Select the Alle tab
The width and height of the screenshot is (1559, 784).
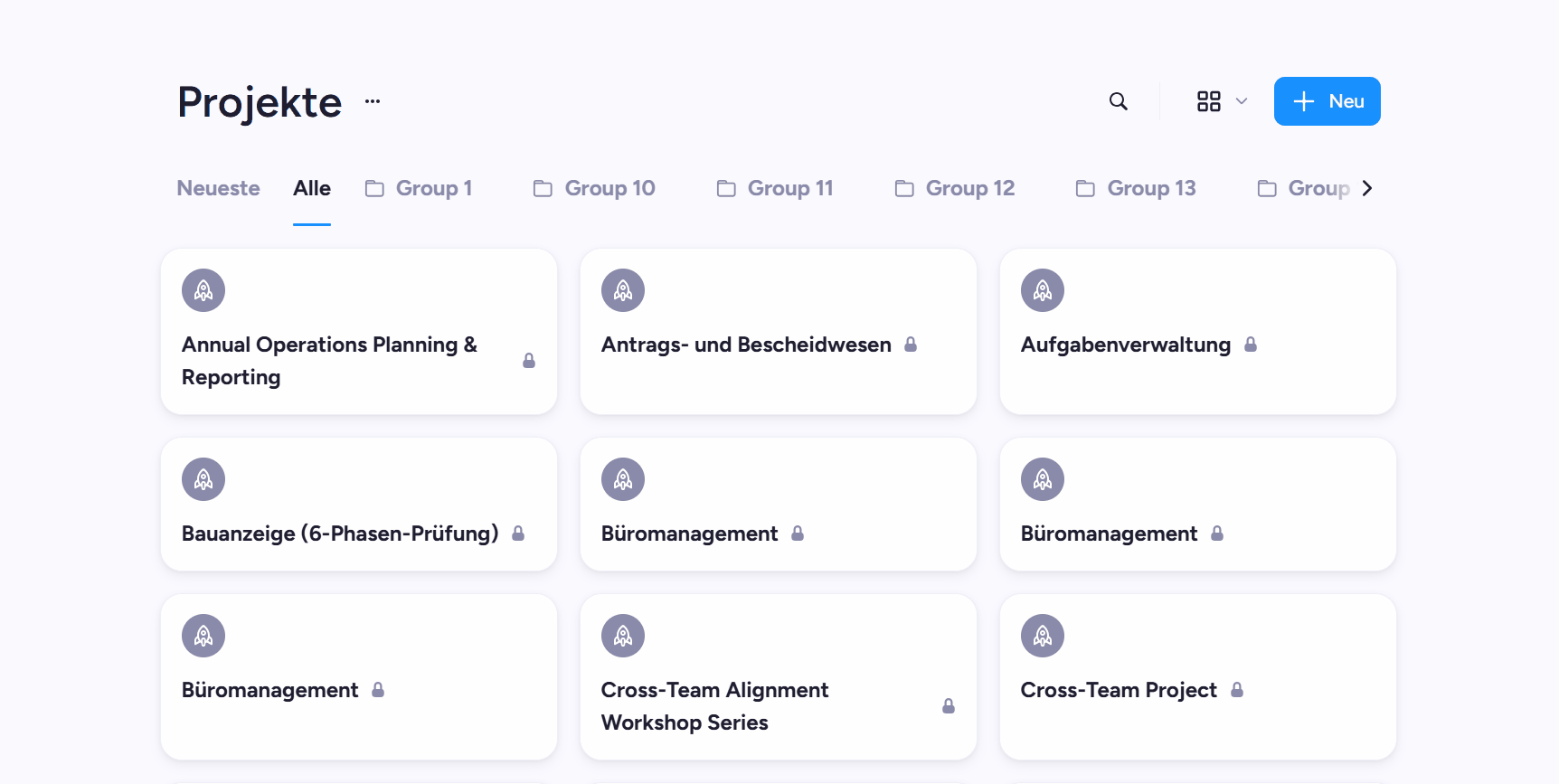pyautogui.click(x=312, y=188)
